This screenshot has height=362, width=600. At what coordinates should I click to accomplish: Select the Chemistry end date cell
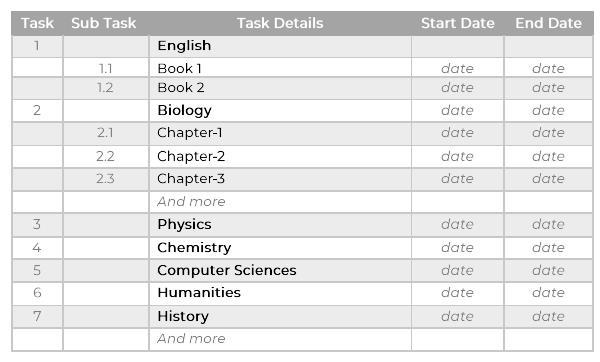pyautogui.click(x=548, y=248)
